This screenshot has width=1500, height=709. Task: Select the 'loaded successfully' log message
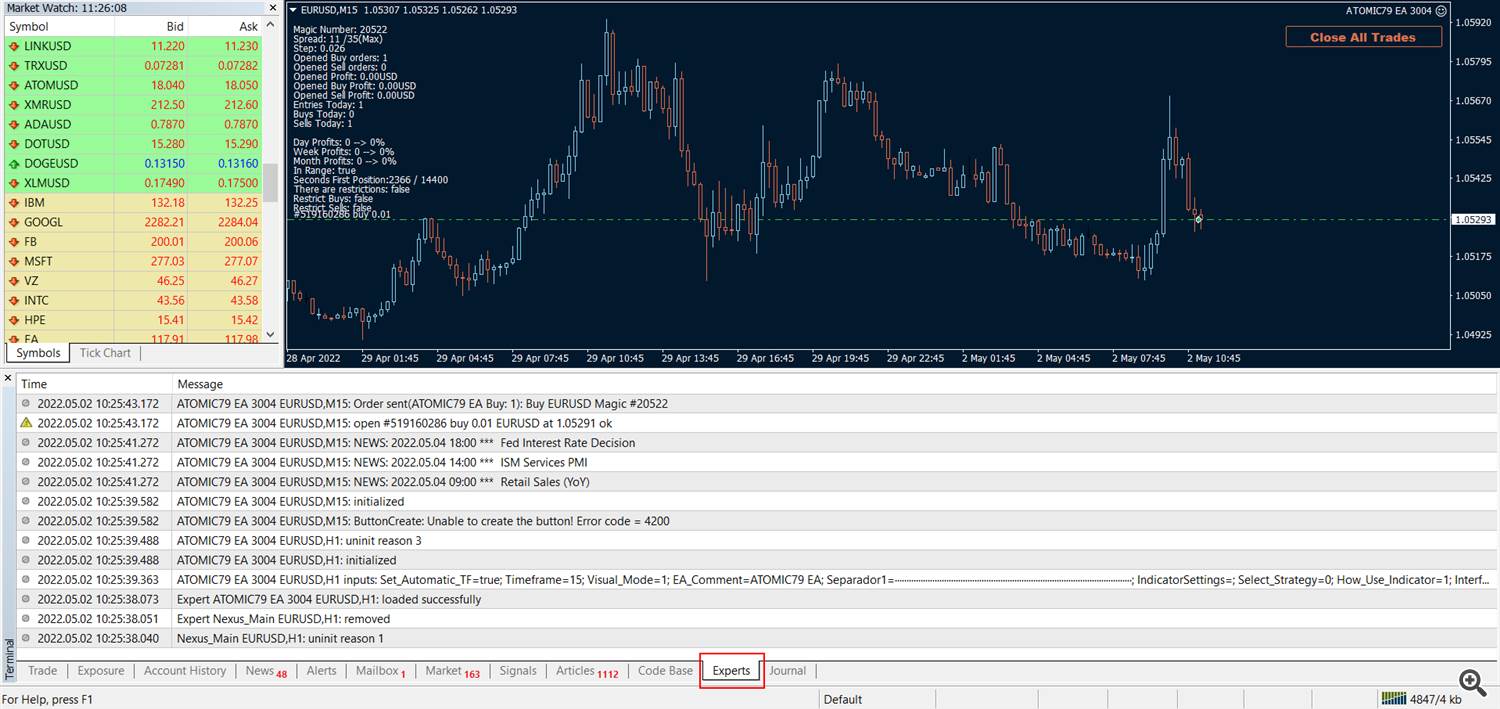(x=329, y=599)
